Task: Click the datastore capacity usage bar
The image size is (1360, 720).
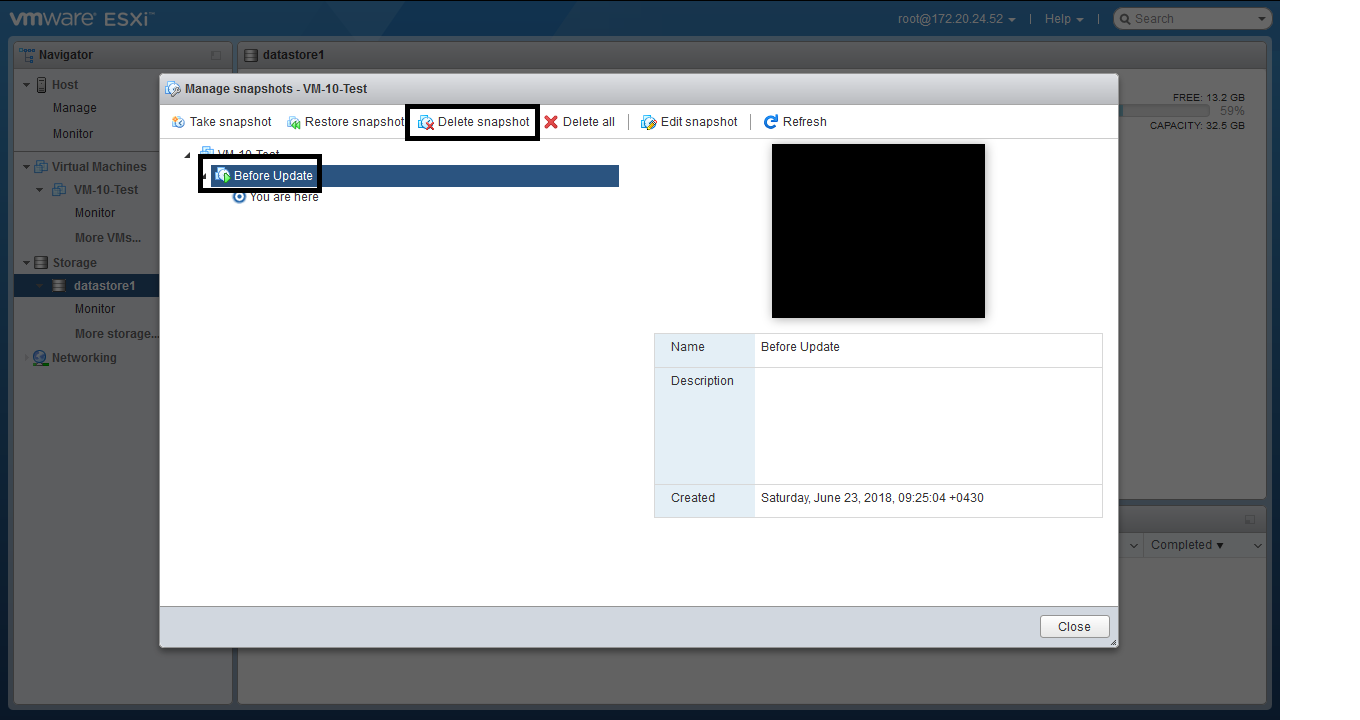Action: coord(1165,111)
